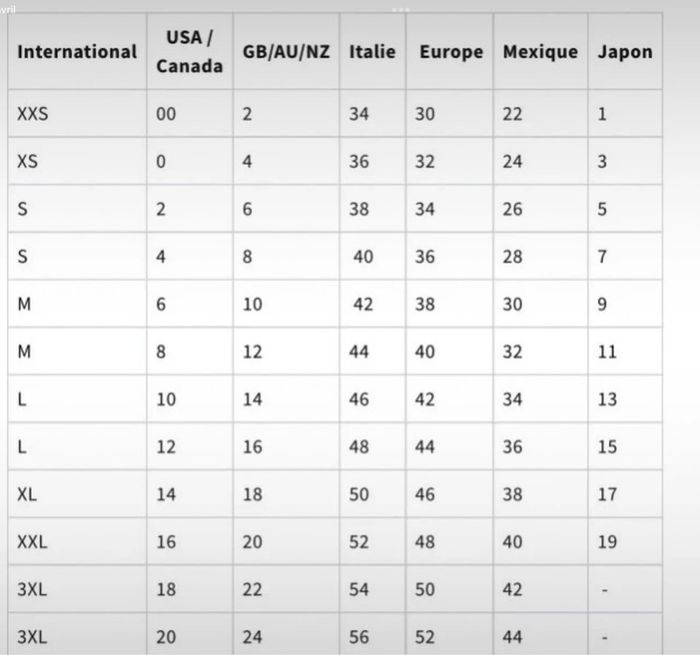
Task: Select GB/AU/NZ value 4 in XS row
Action: click(247, 161)
